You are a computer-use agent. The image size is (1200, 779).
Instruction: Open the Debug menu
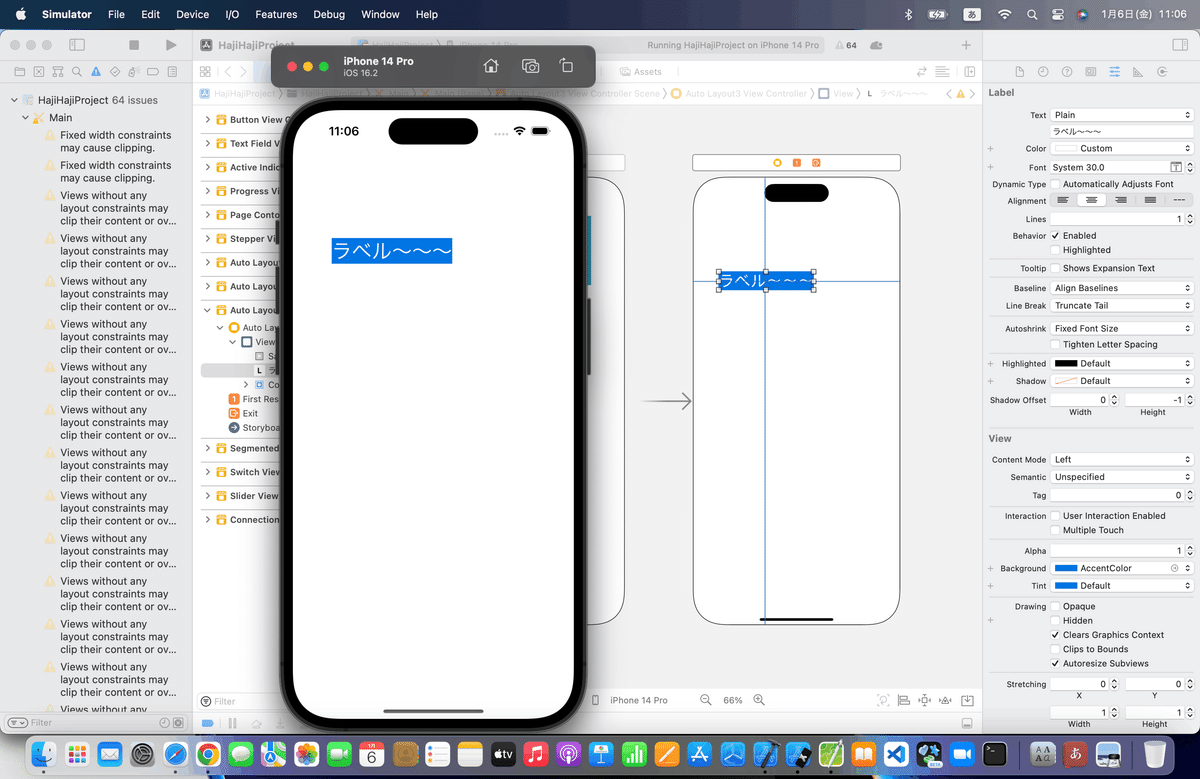(329, 14)
